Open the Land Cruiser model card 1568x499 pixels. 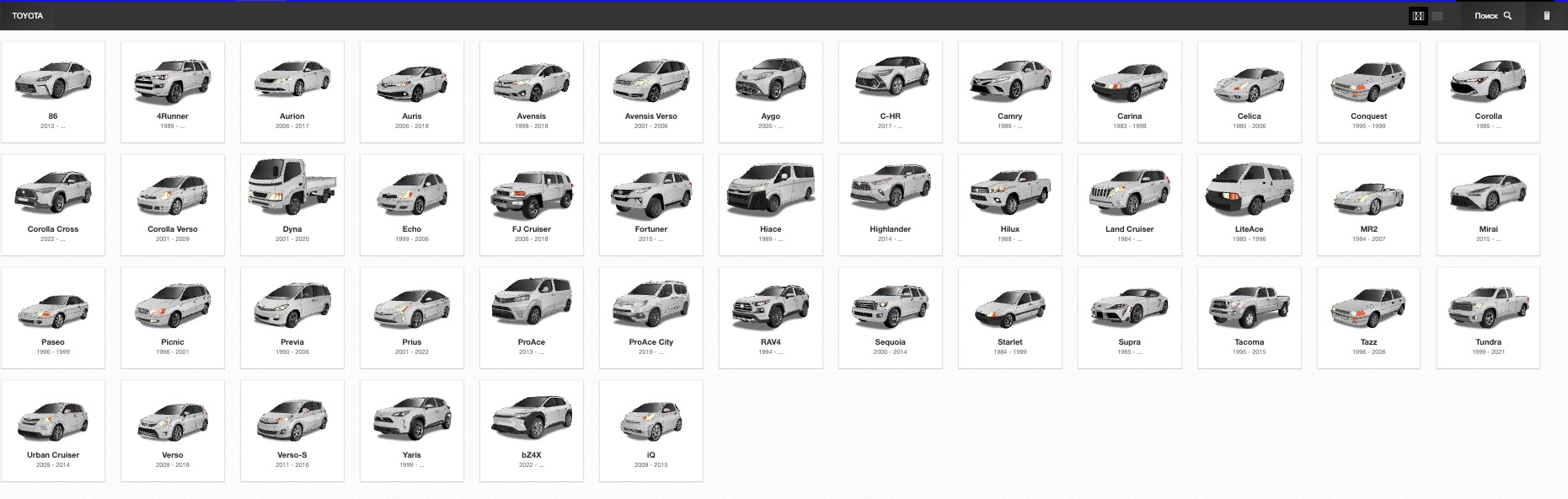[x=1130, y=205]
